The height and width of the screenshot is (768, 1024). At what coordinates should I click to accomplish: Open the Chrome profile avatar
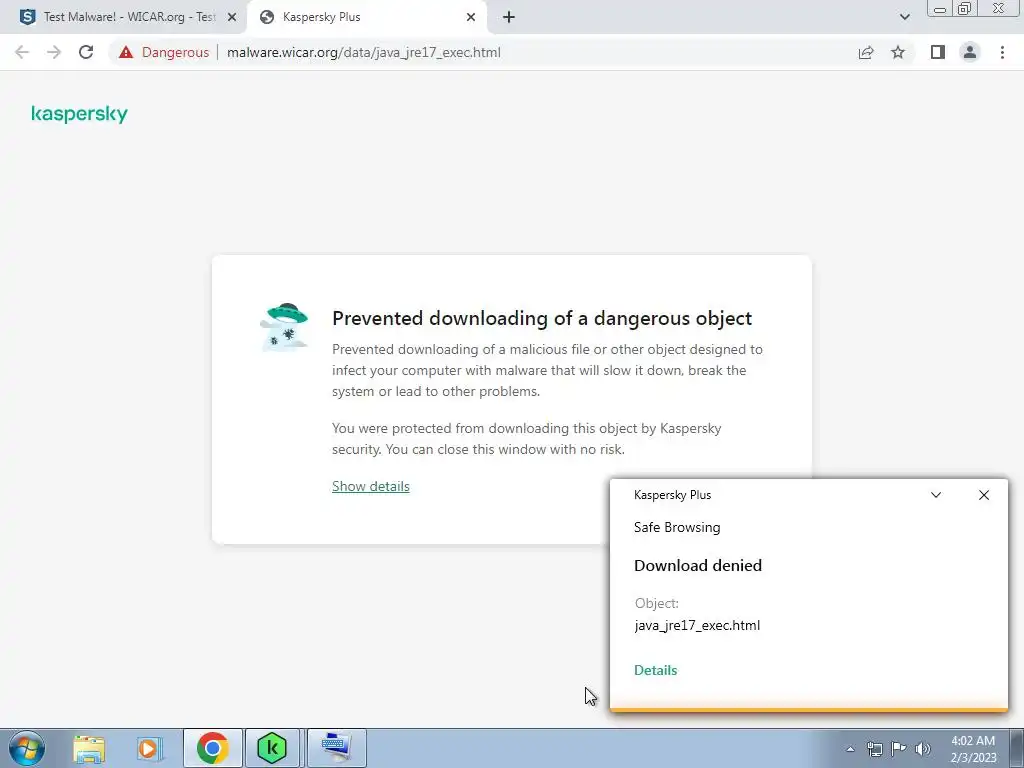pyautogui.click(x=970, y=52)
